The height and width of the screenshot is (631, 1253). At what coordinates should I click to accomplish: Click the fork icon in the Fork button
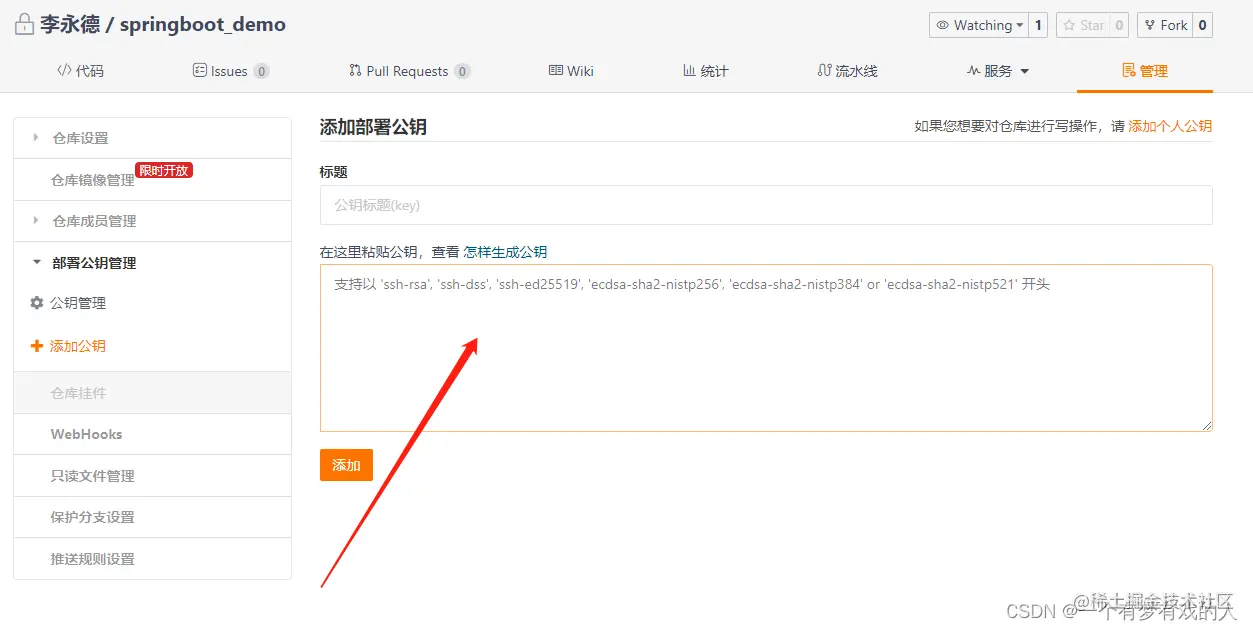click(x=1149, y=25)
